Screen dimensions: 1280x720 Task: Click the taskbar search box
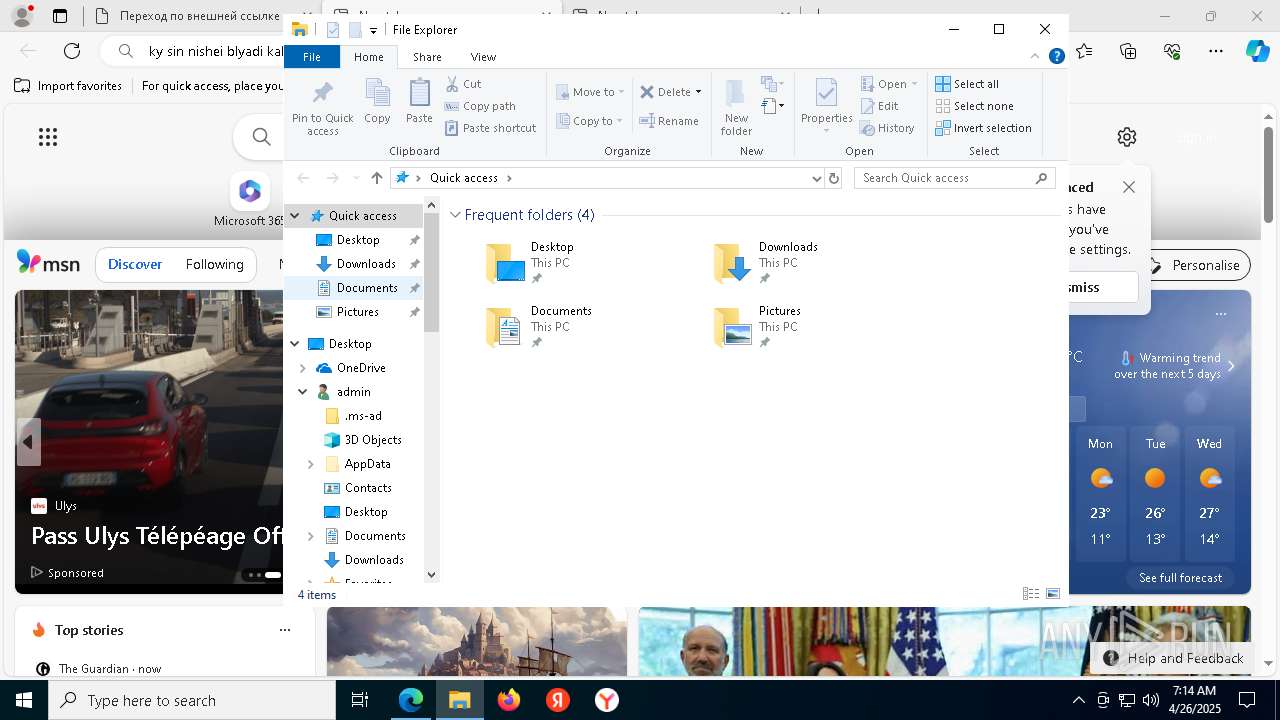pyautogui.click(x=192, y=700)
